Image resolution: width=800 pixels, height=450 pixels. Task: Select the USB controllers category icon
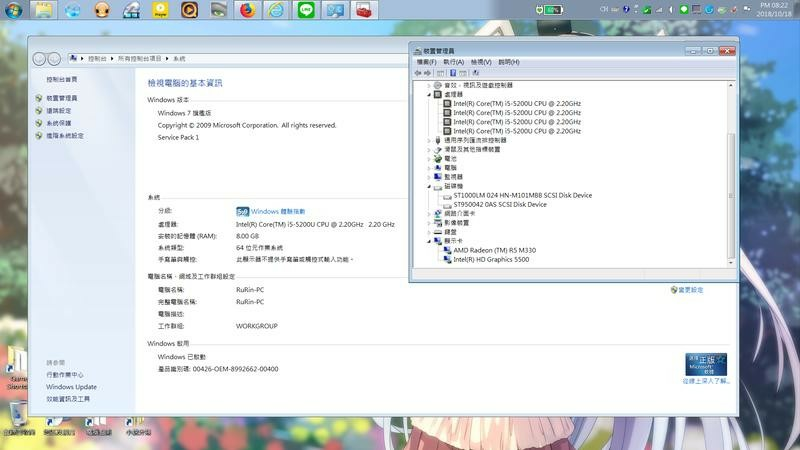[x=438, y=140]
